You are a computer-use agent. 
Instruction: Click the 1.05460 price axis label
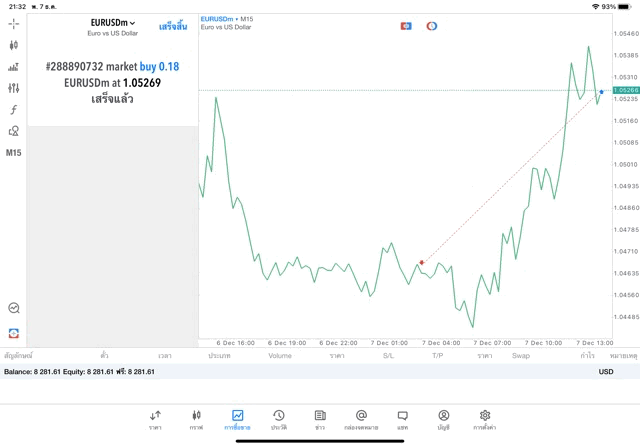click(x=626, y=33)
